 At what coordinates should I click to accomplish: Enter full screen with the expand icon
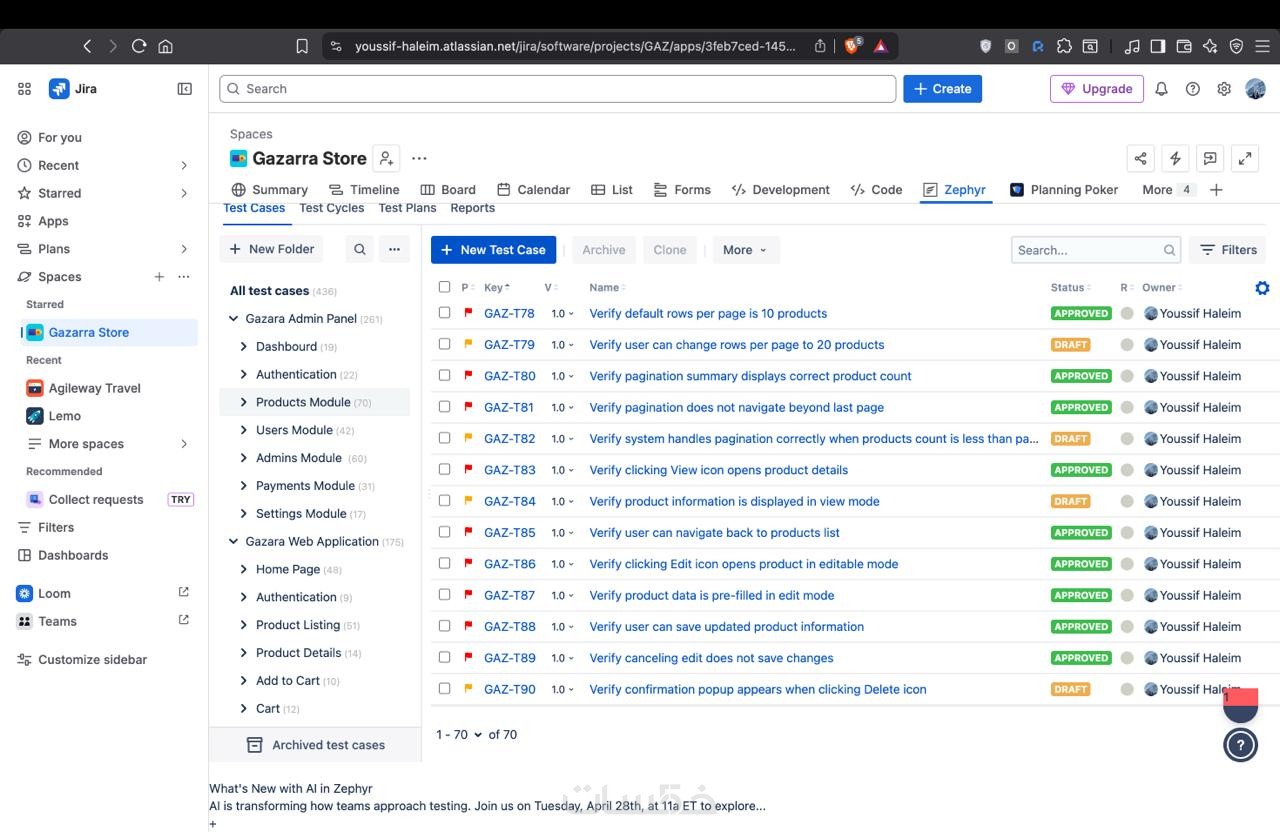click(x=1245, y=158)
